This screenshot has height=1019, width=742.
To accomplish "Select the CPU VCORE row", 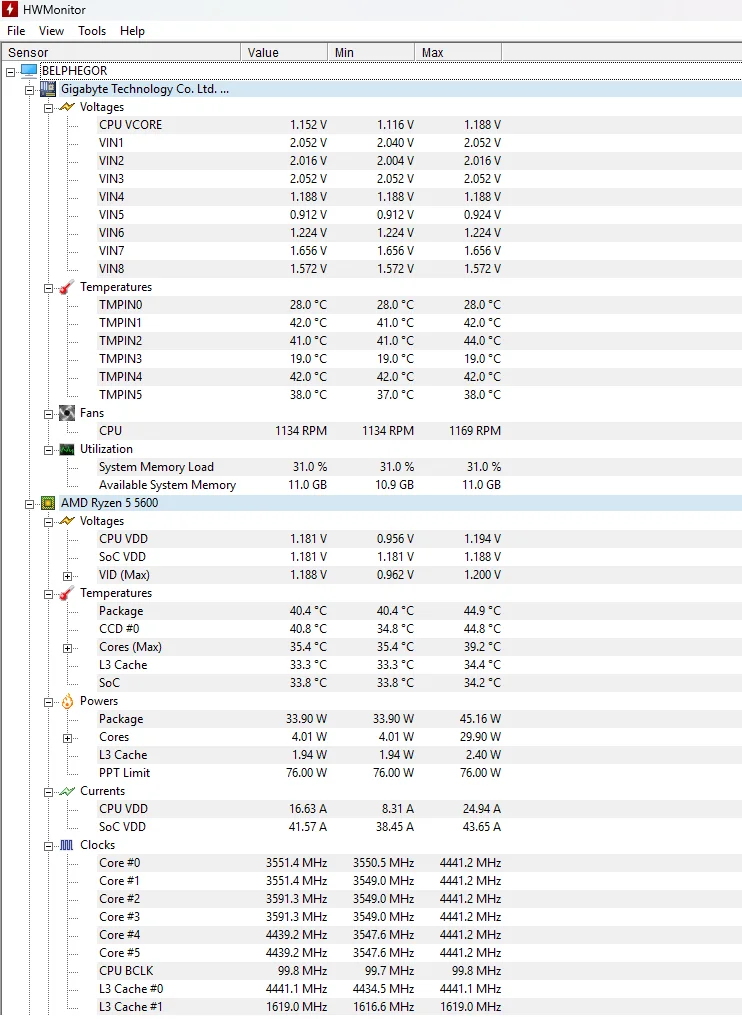I will (299, 125).
